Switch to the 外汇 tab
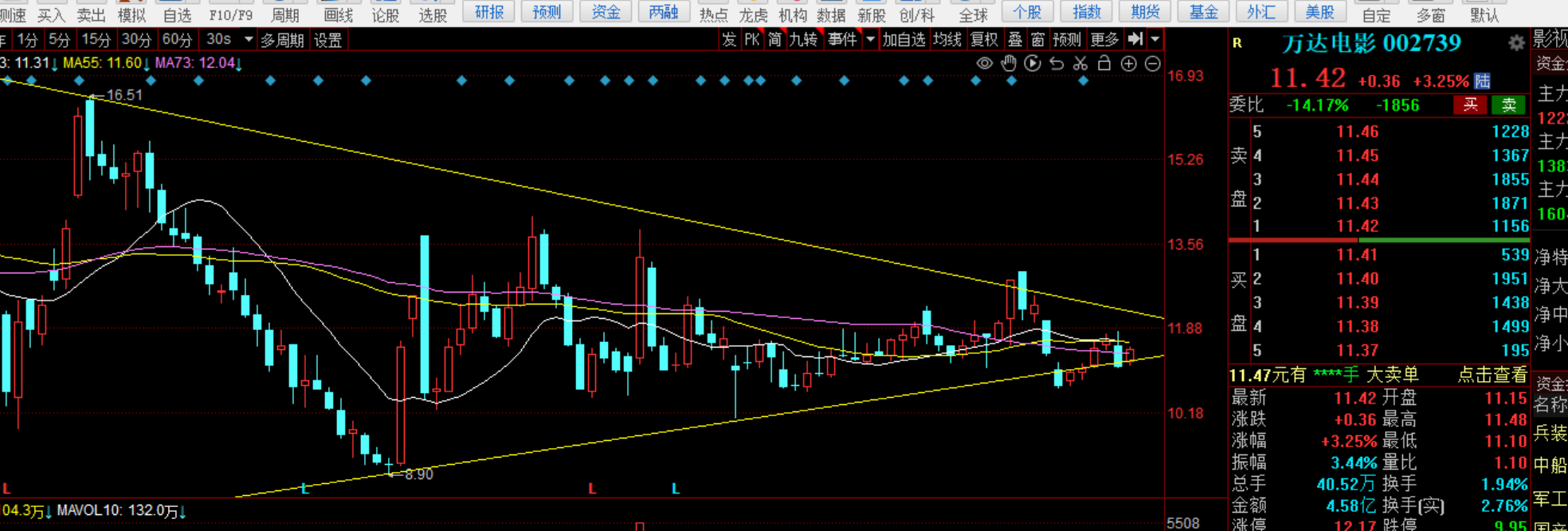 click(x=1261, y=12)
